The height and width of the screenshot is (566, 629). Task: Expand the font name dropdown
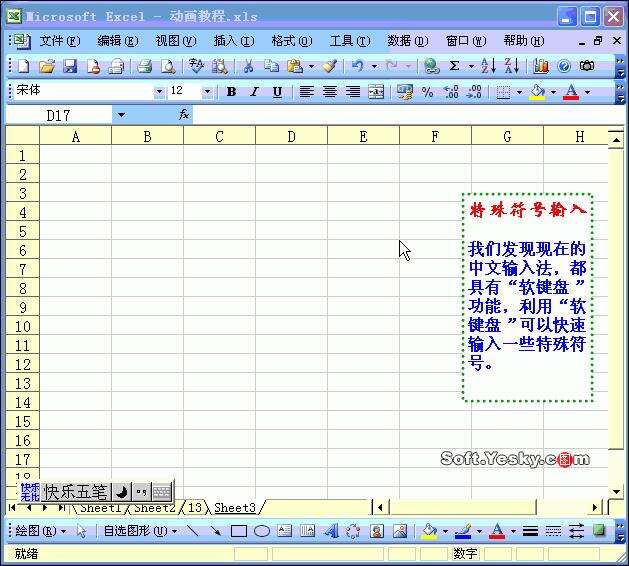click(x=159, y=92)
